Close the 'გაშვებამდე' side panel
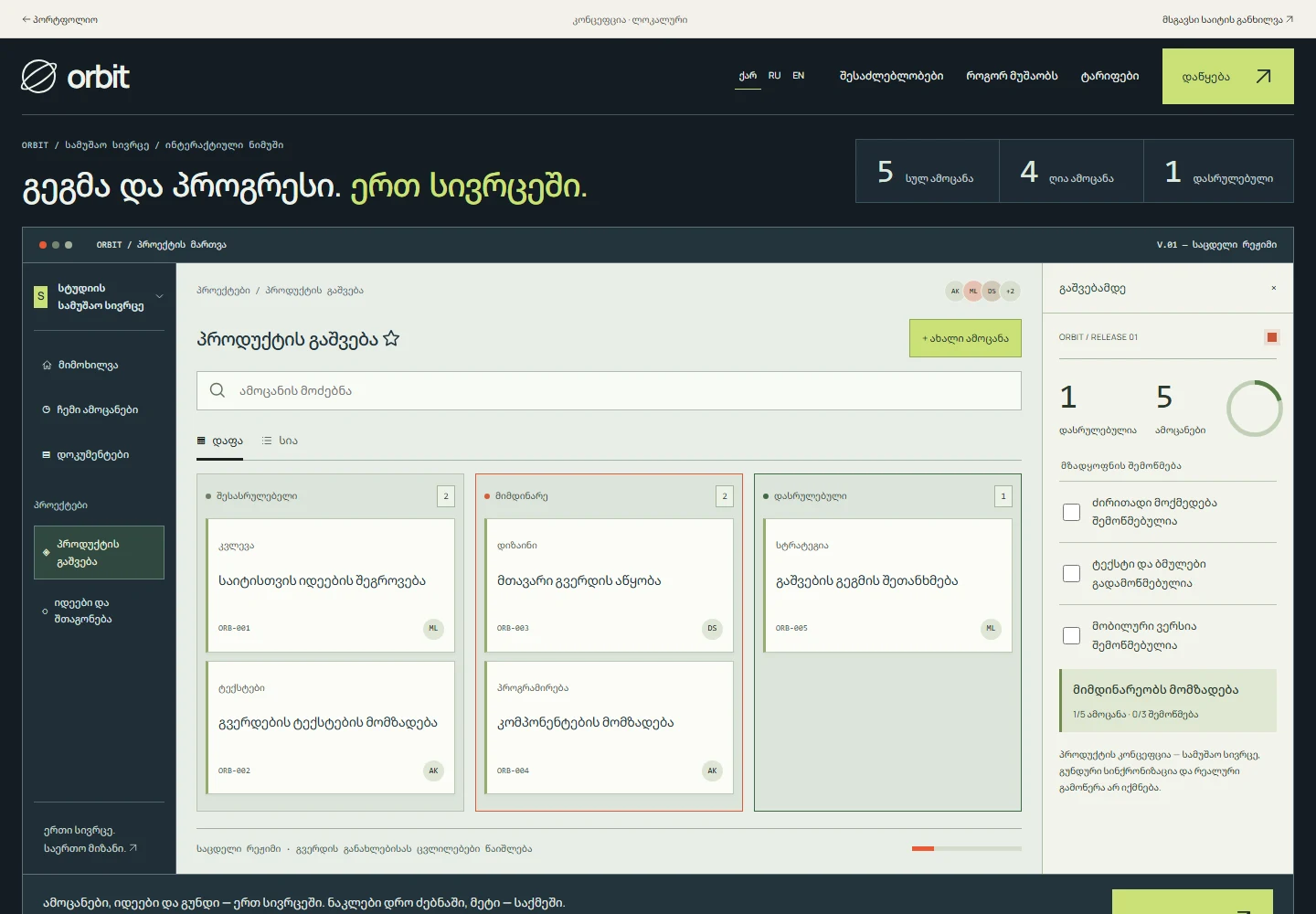Screen dimensions: 1316x914 click(1274, 288)
